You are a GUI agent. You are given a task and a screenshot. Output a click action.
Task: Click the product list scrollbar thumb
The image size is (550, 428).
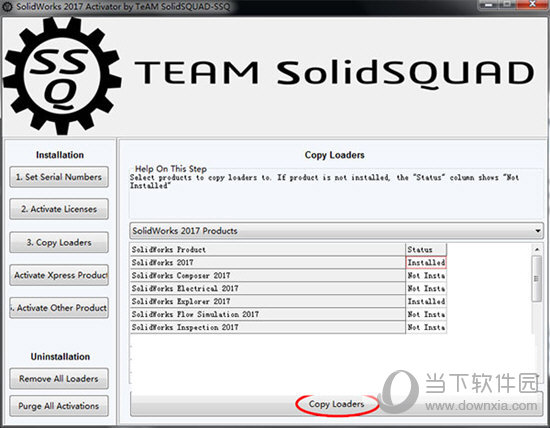pyautogui.click(x=537, y=279)
